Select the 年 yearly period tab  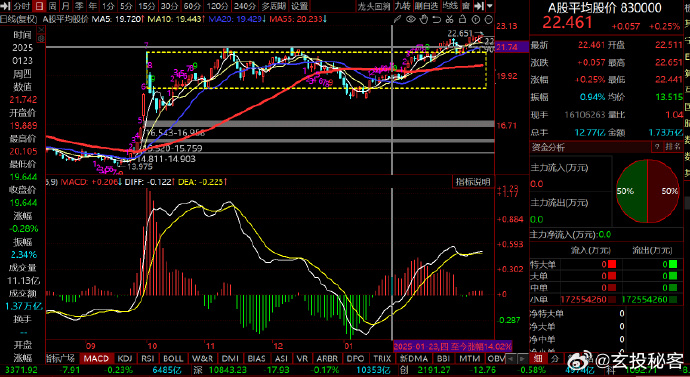[92, 6]
